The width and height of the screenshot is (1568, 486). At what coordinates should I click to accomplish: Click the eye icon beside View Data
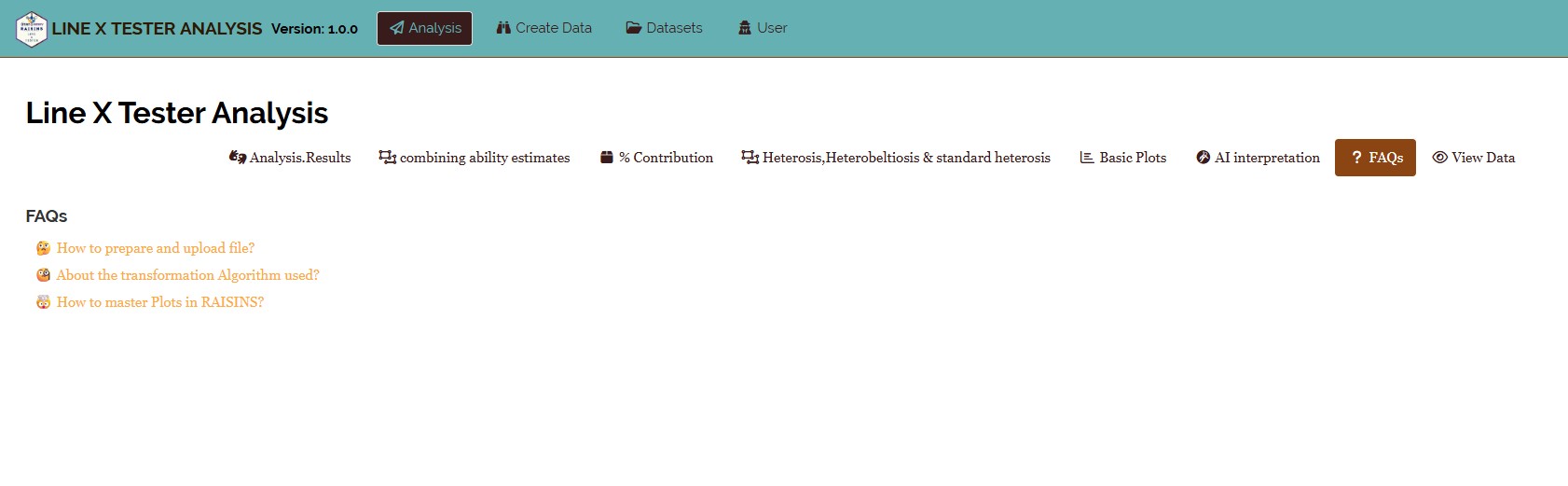pos(1440,158)
